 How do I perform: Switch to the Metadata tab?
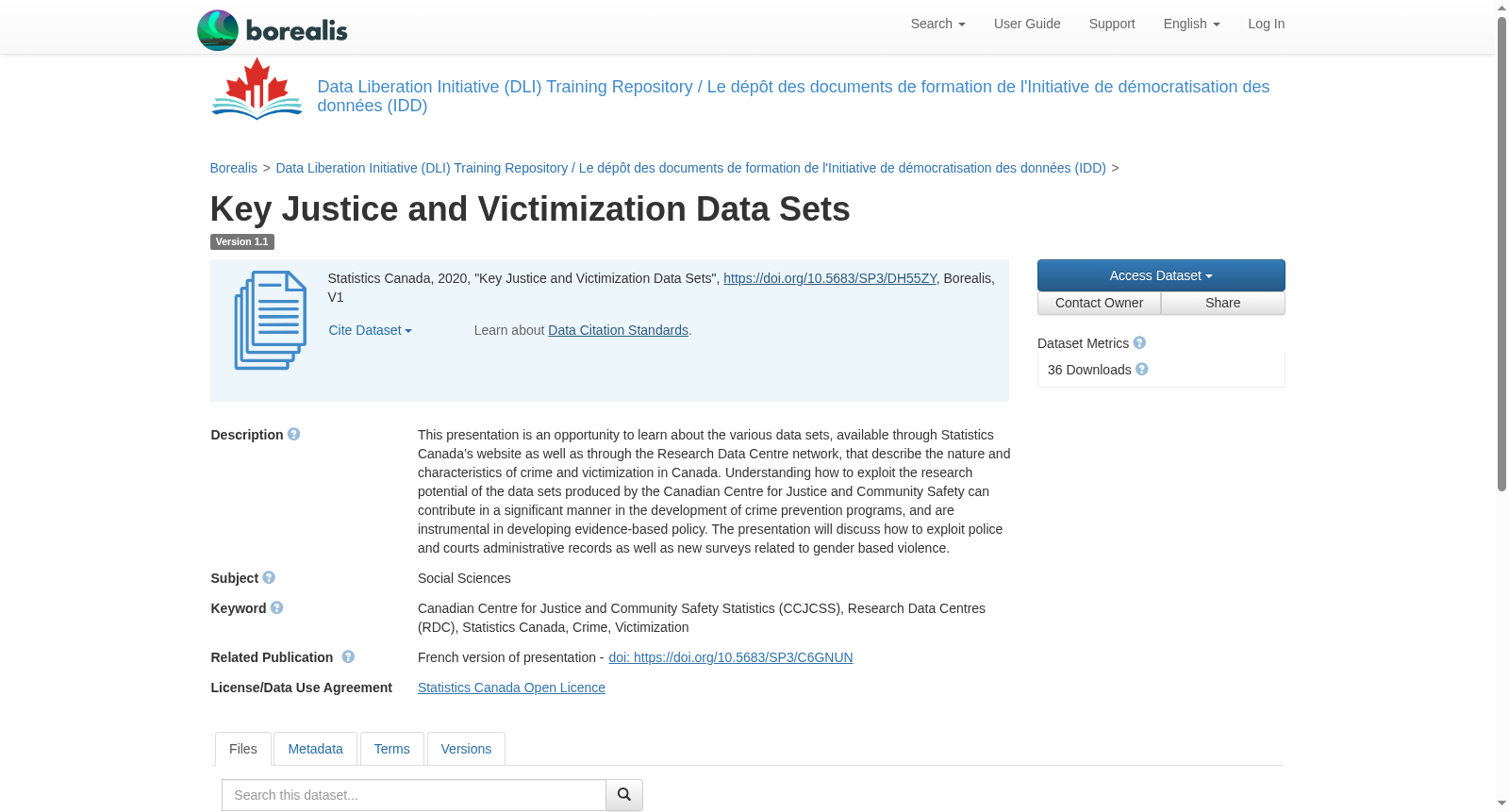[315, 749]
